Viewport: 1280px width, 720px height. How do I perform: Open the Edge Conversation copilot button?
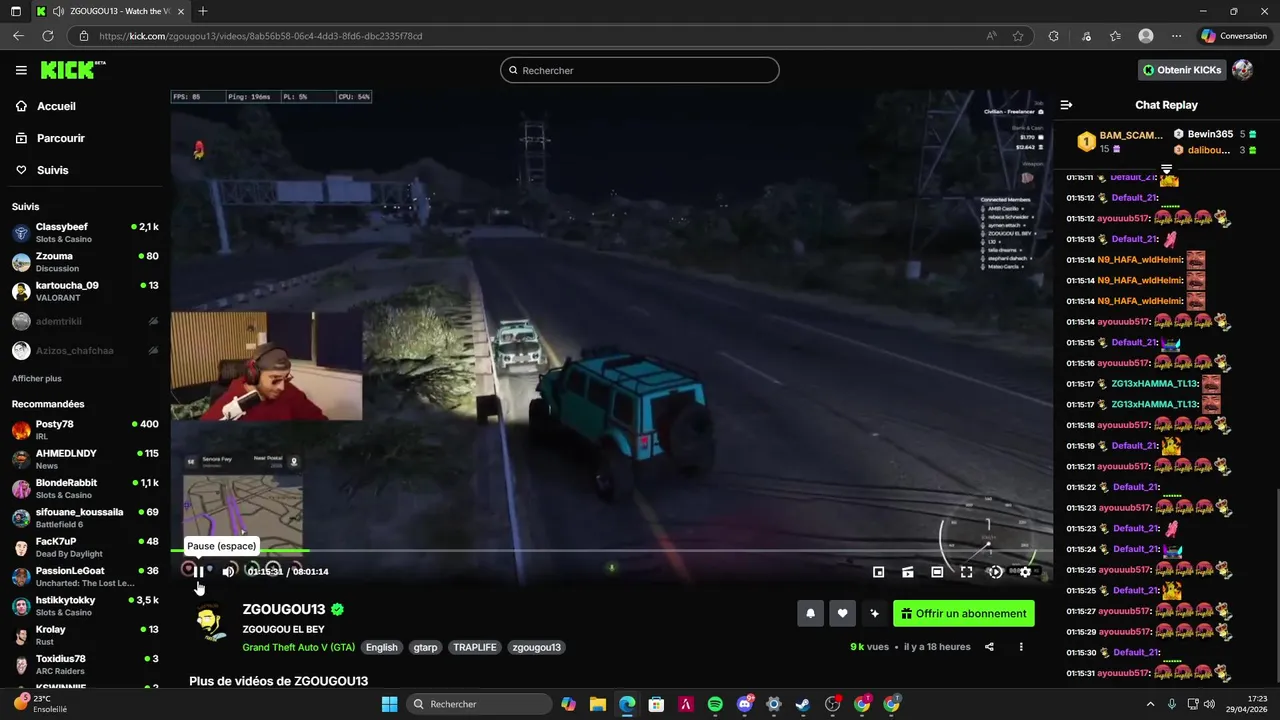[1235, 36]
